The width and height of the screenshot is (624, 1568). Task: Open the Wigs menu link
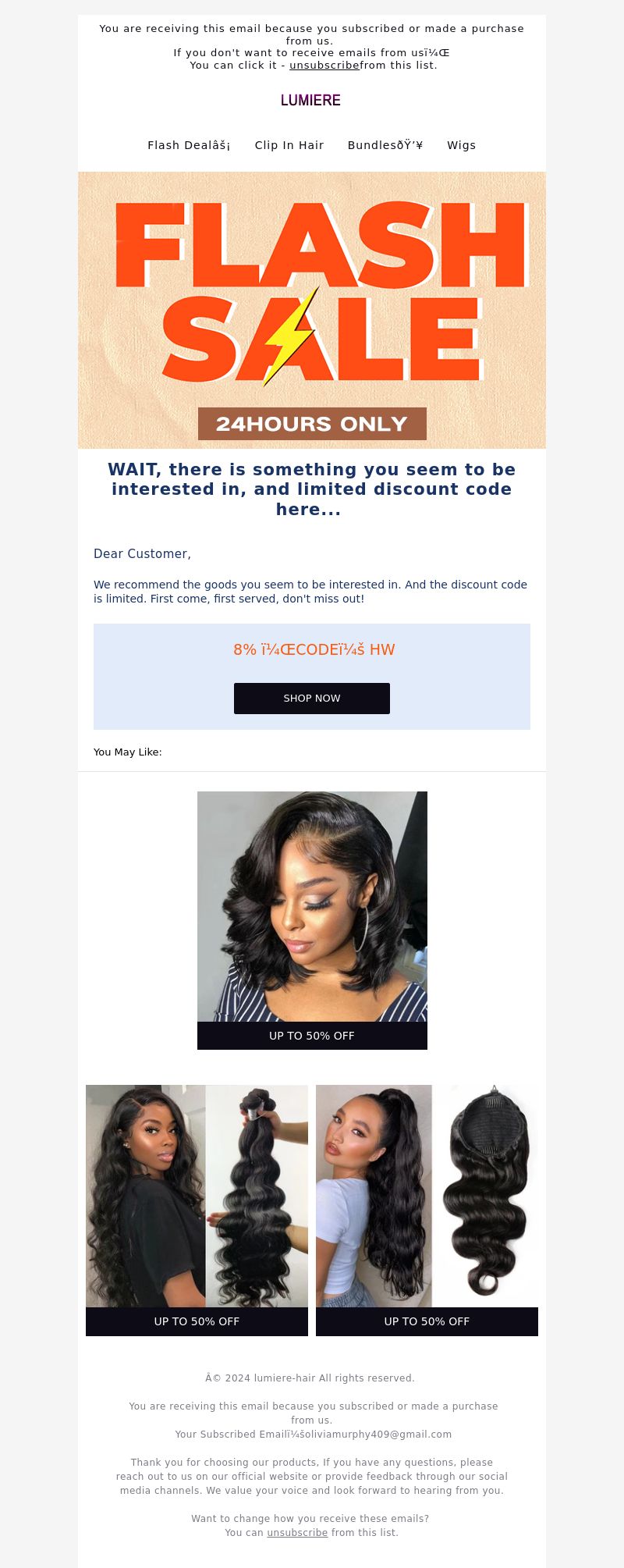(461, 145)
